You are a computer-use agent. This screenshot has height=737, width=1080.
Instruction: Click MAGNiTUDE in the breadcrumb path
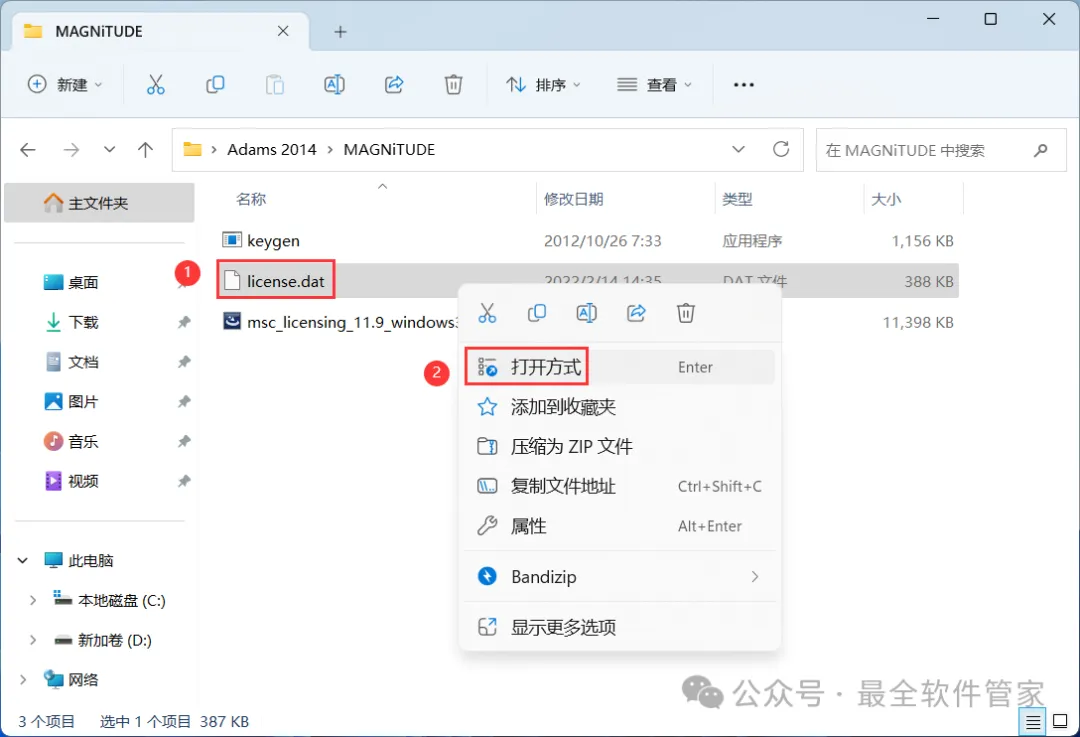[389, 149]
